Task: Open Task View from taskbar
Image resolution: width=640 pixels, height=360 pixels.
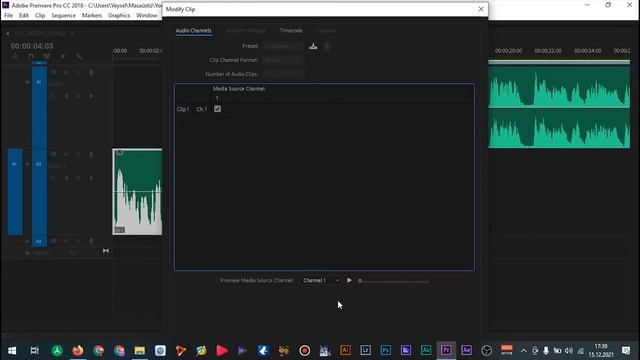Action: (x=35, y=351)
